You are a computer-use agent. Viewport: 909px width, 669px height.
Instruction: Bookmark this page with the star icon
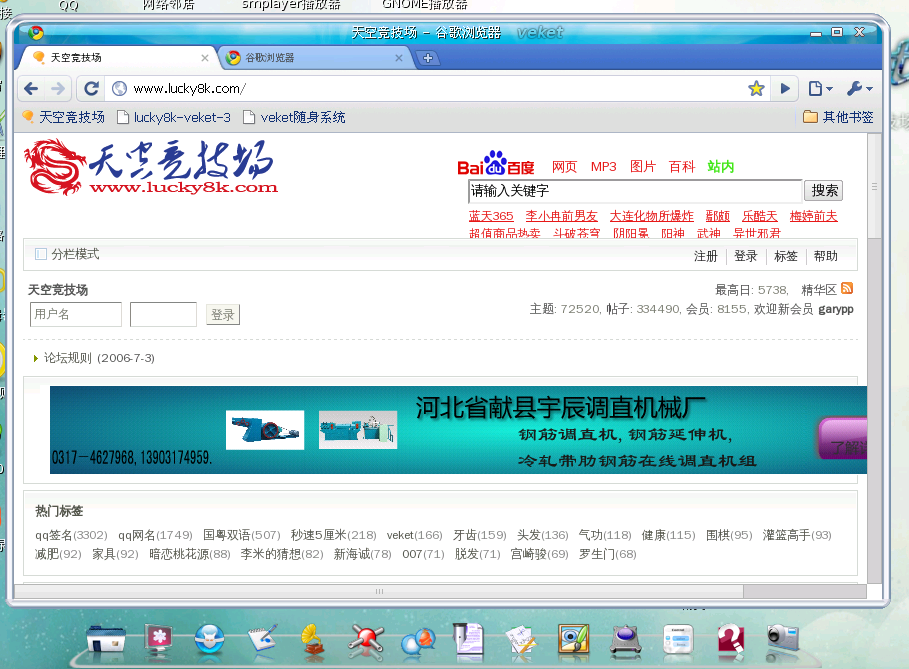[x=756, y=89]
